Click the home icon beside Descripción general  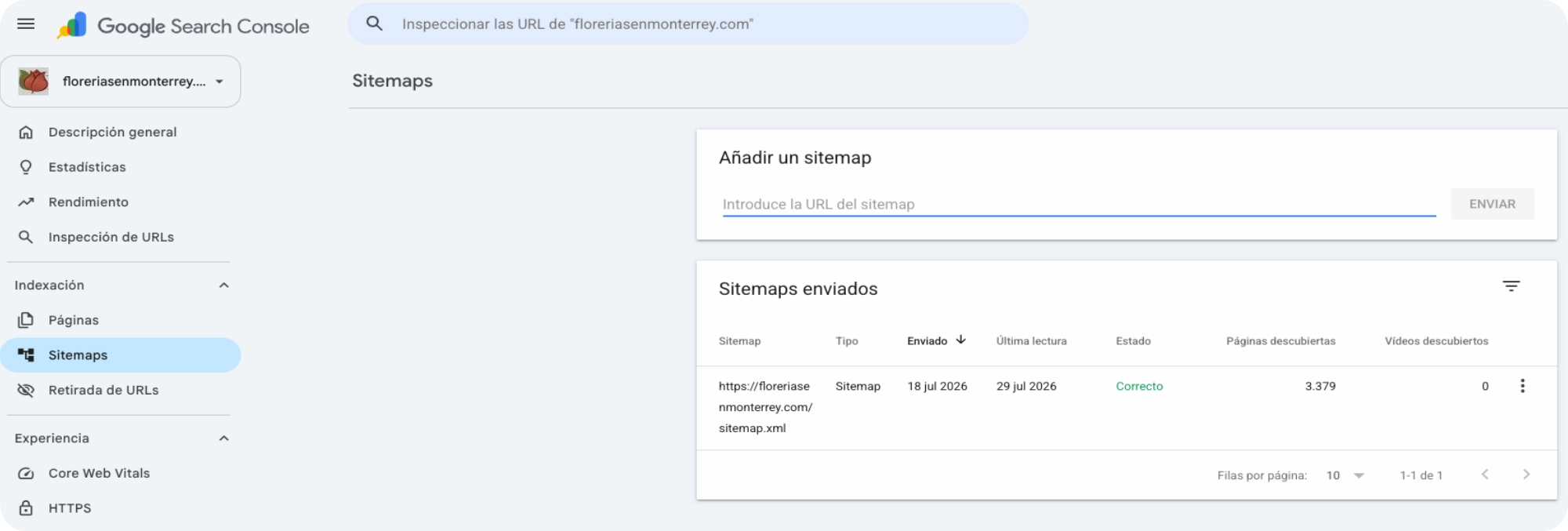pyautogui.click(x=26, y=132)
